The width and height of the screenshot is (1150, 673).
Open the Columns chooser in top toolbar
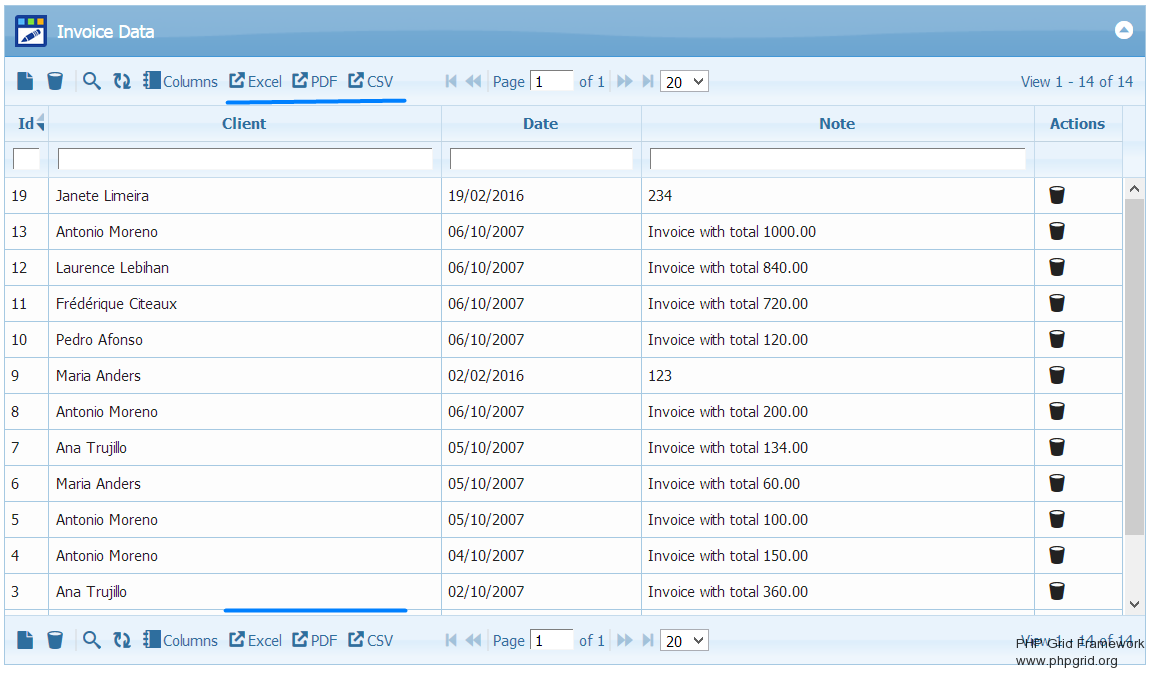coord(180,82)
